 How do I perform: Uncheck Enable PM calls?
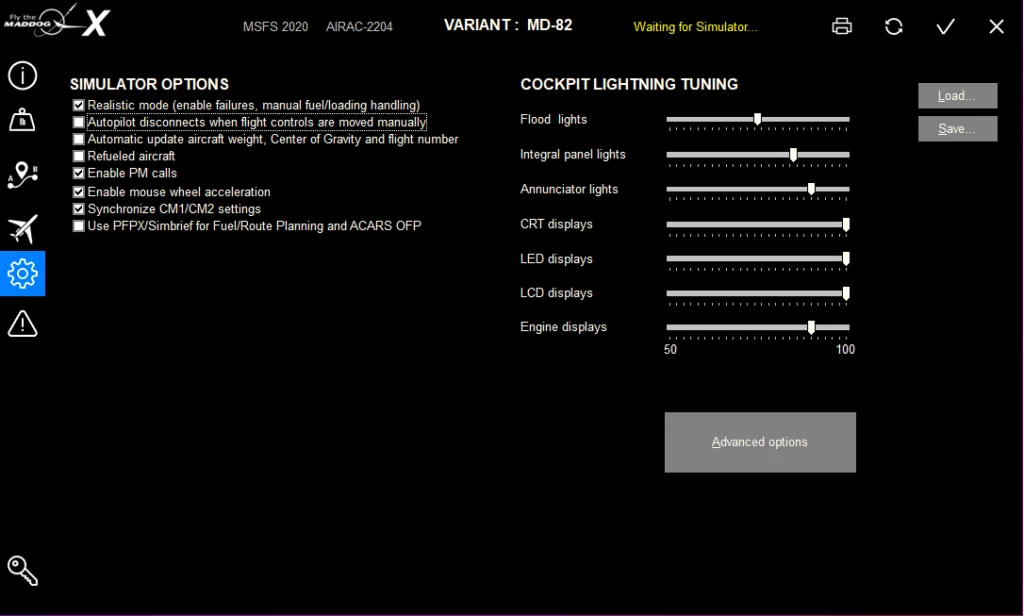(78, 173)
